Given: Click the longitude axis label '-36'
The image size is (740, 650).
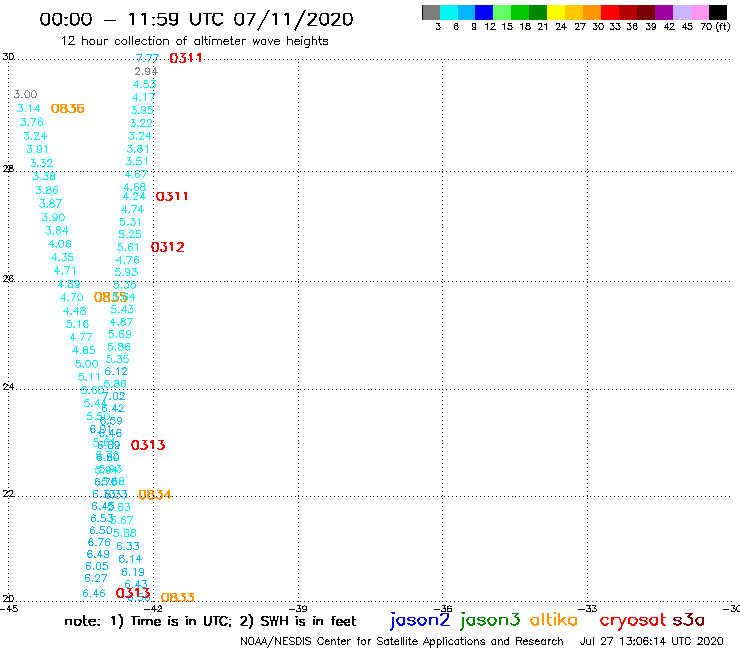Looking at the screenshot, I should pyautogui.click(x=443, y=609).
